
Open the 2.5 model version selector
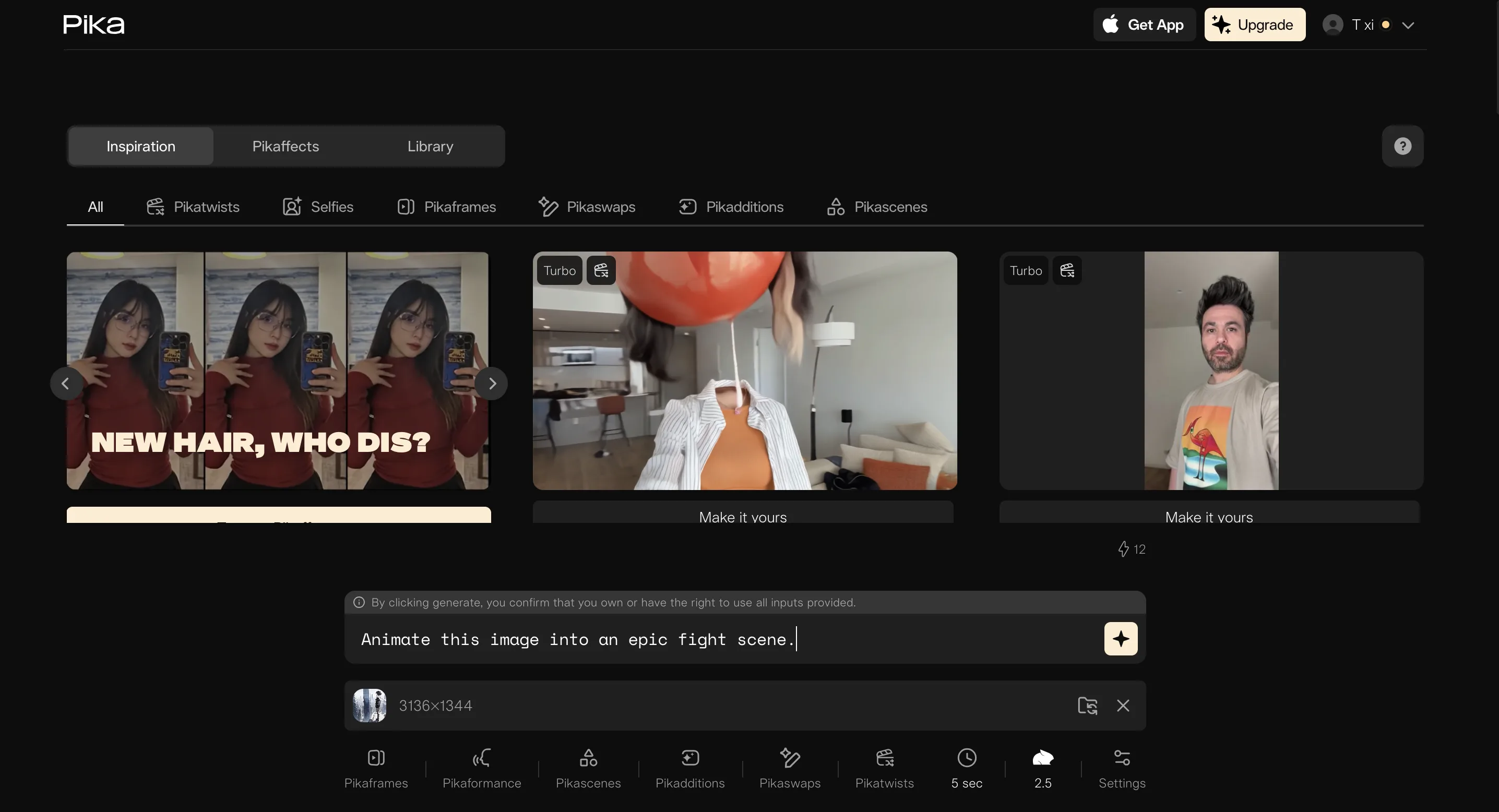[1042, 768]
